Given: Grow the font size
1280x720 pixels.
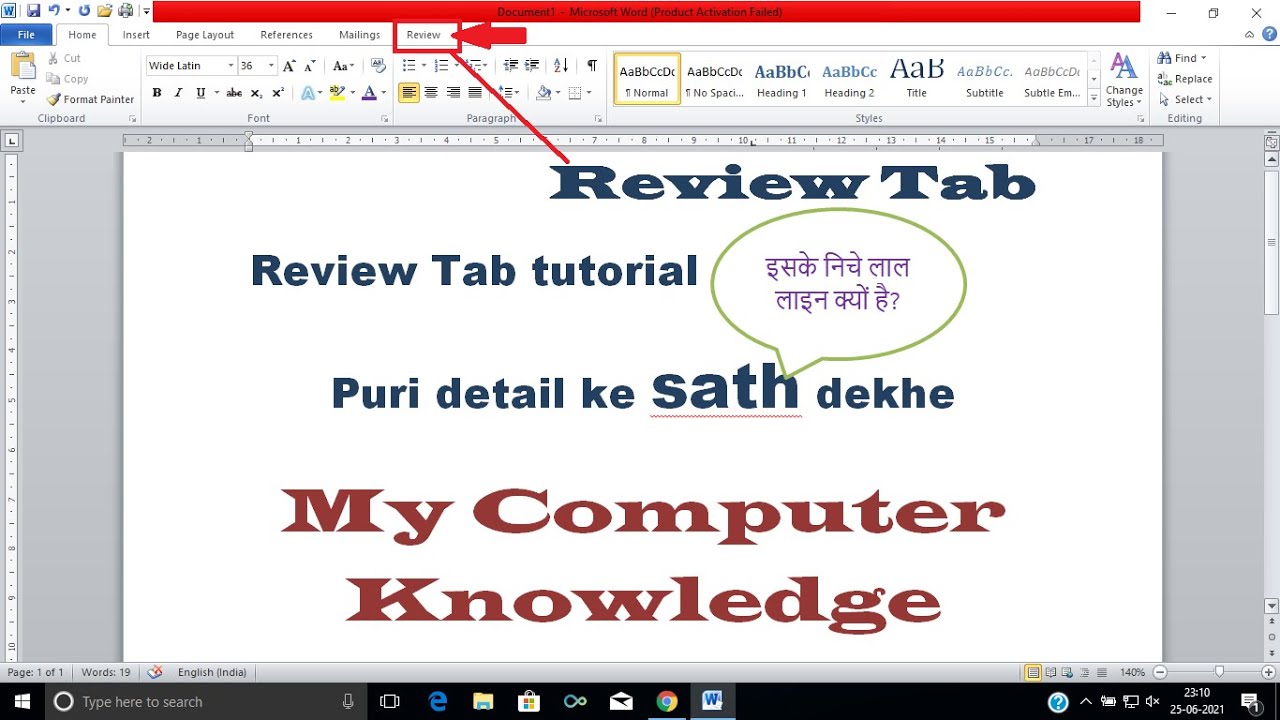Looking at the screenshot, I should coord(289,66).
